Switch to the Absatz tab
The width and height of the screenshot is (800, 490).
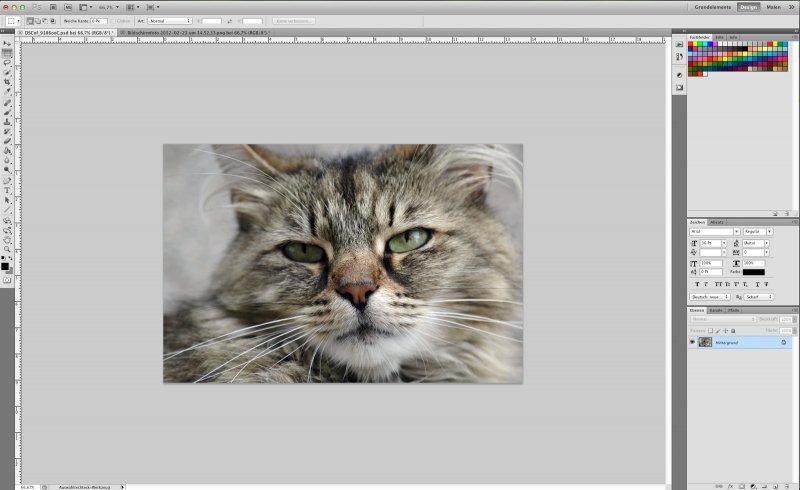click(x=717, y=222)
